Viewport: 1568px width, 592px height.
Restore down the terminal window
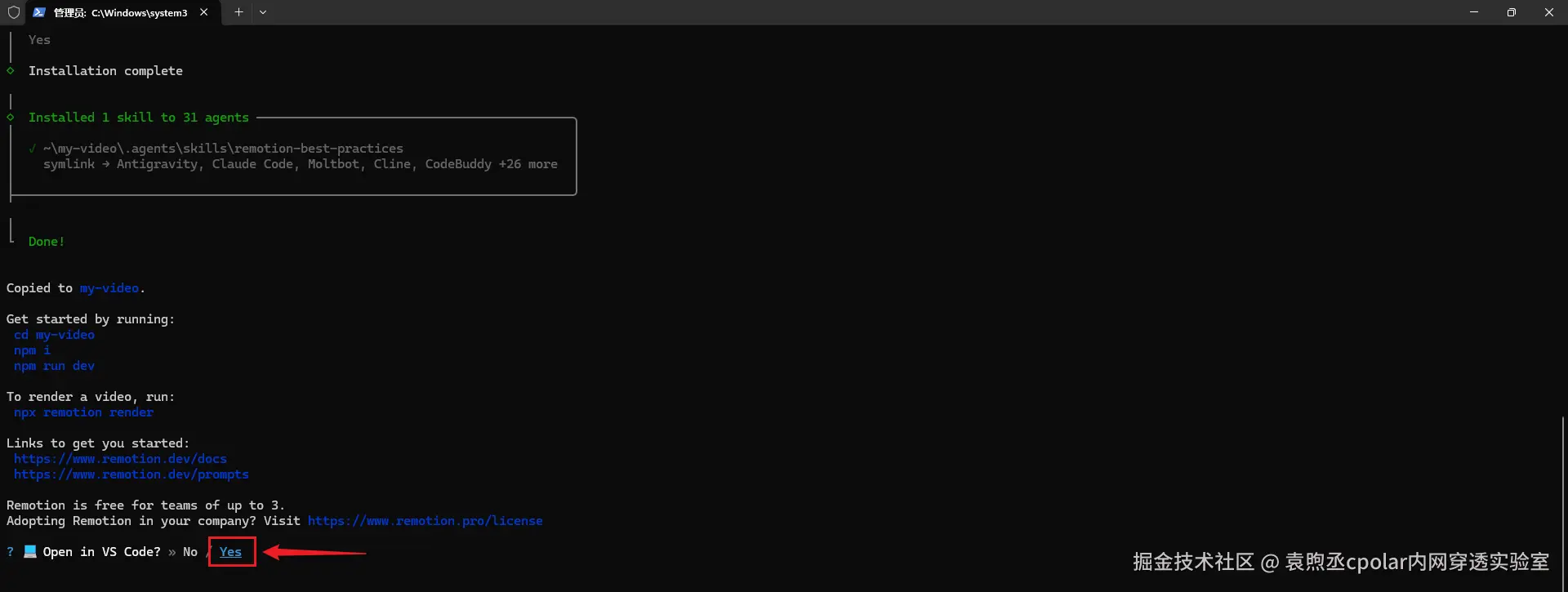1512,12
